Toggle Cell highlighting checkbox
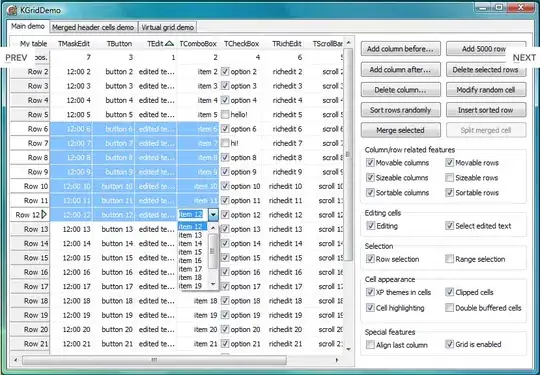The image size is (540, 375). tap(370, 308)
